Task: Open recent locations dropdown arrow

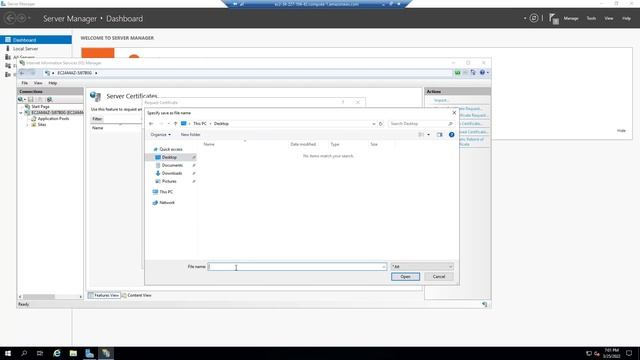Action: [169, 124]
